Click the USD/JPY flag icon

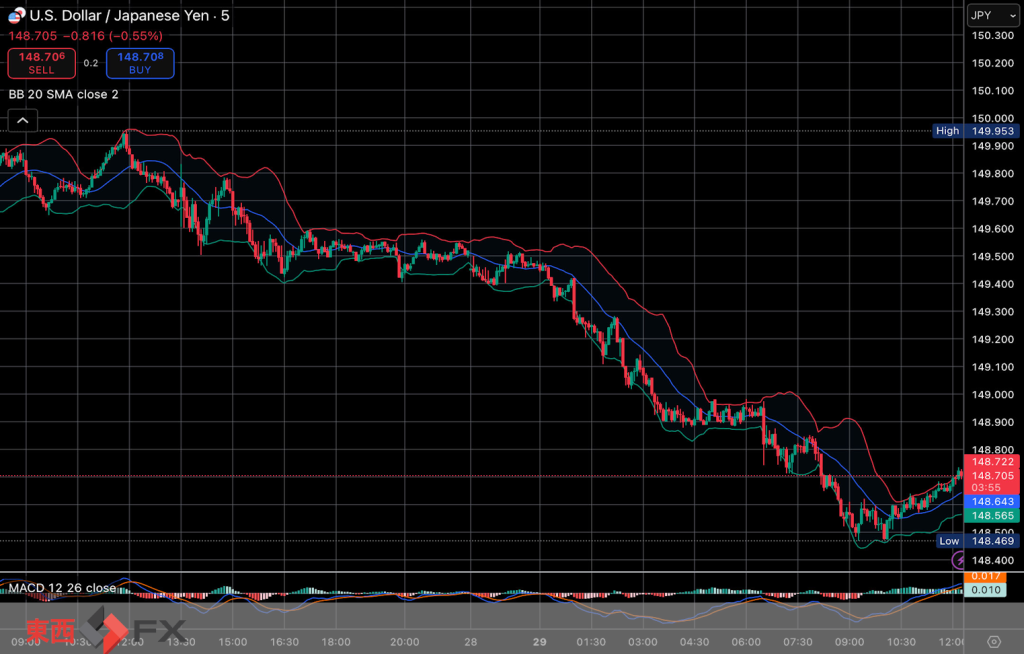coord(17,15)
